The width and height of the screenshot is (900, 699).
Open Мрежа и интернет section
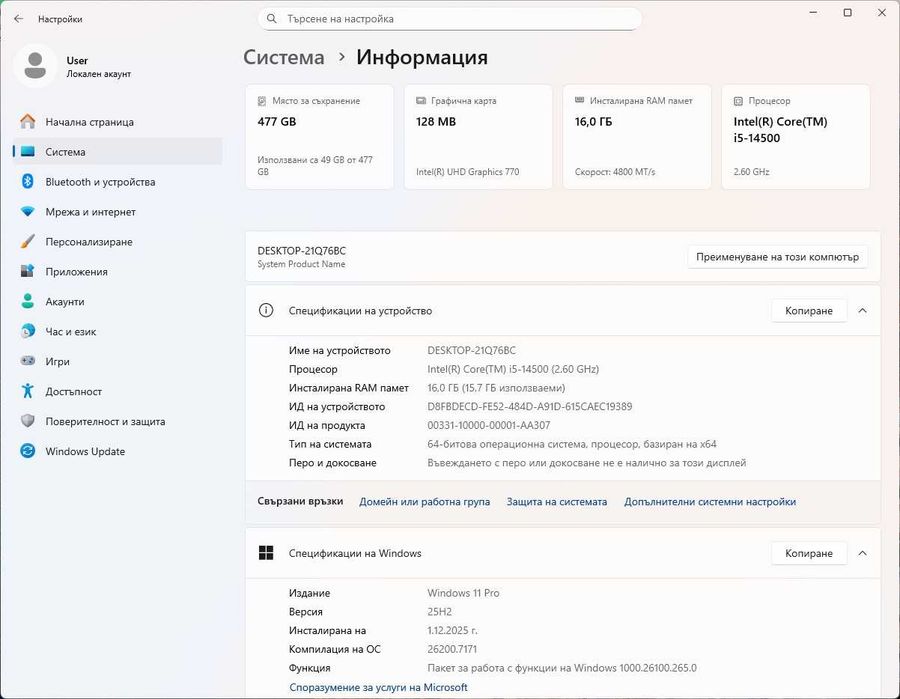coord(90,212)
